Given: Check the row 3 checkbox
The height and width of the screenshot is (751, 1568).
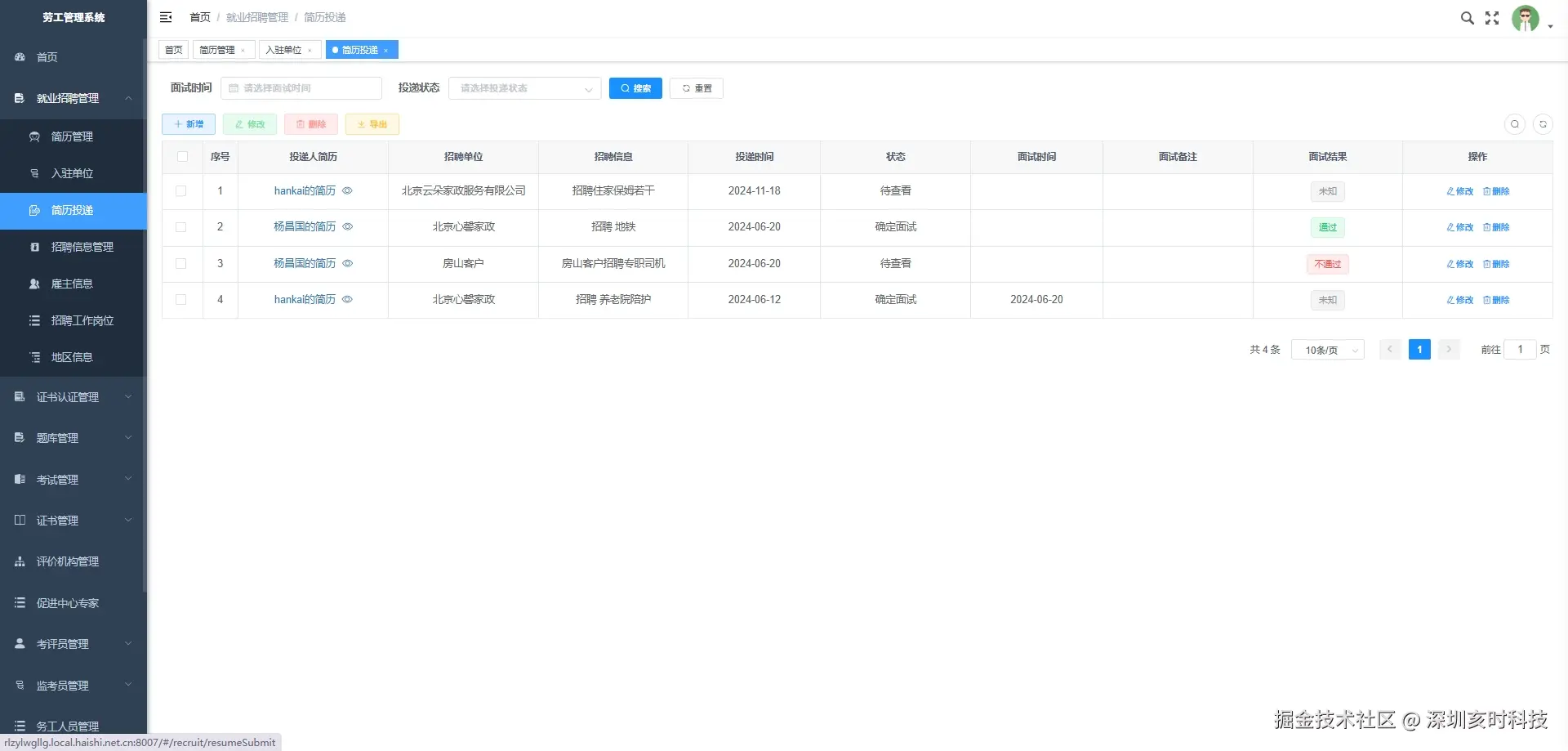Looking at the screenshot, I should (181, 264).
